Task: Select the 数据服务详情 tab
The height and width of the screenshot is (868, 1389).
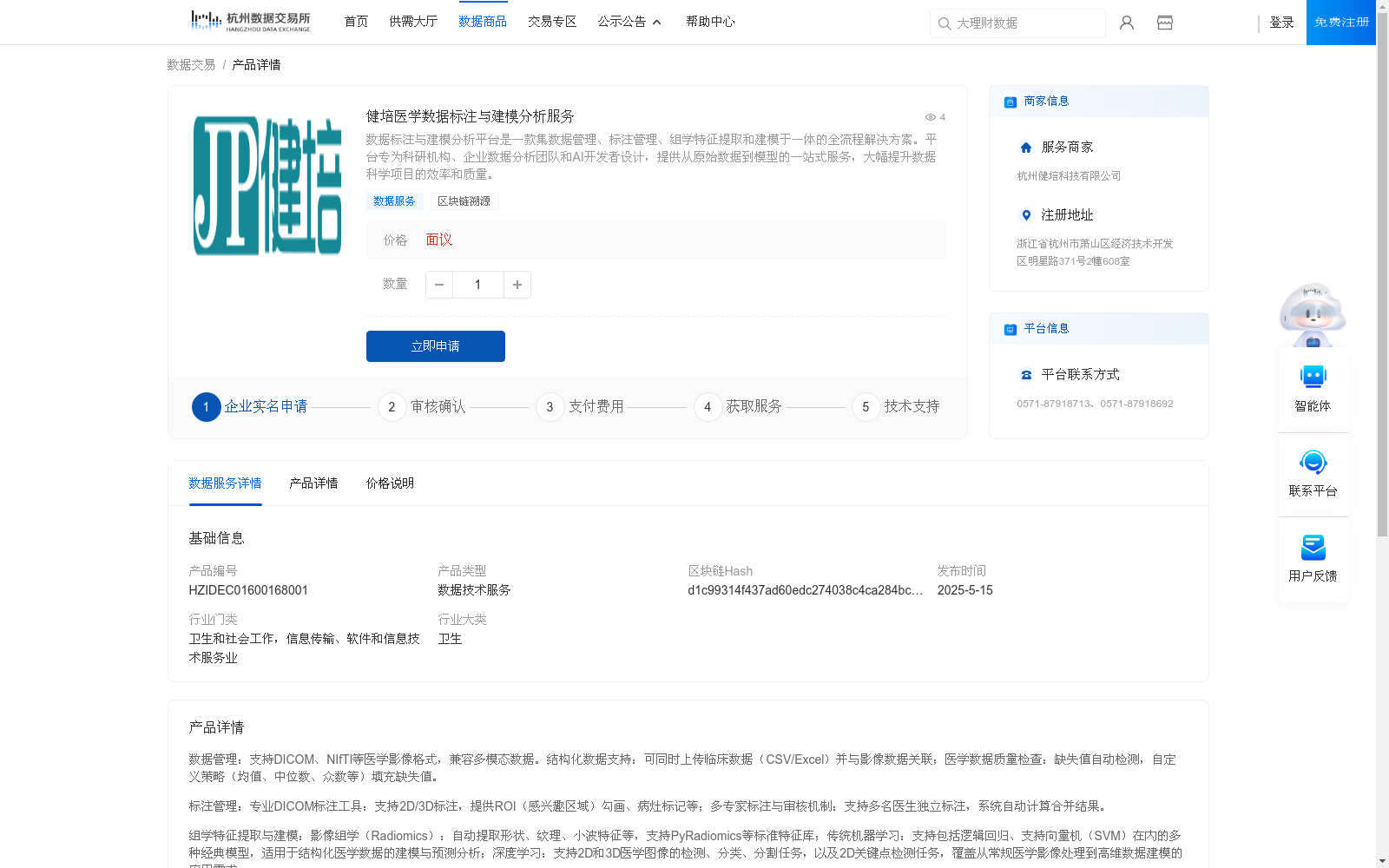Action: coord(225,483)
